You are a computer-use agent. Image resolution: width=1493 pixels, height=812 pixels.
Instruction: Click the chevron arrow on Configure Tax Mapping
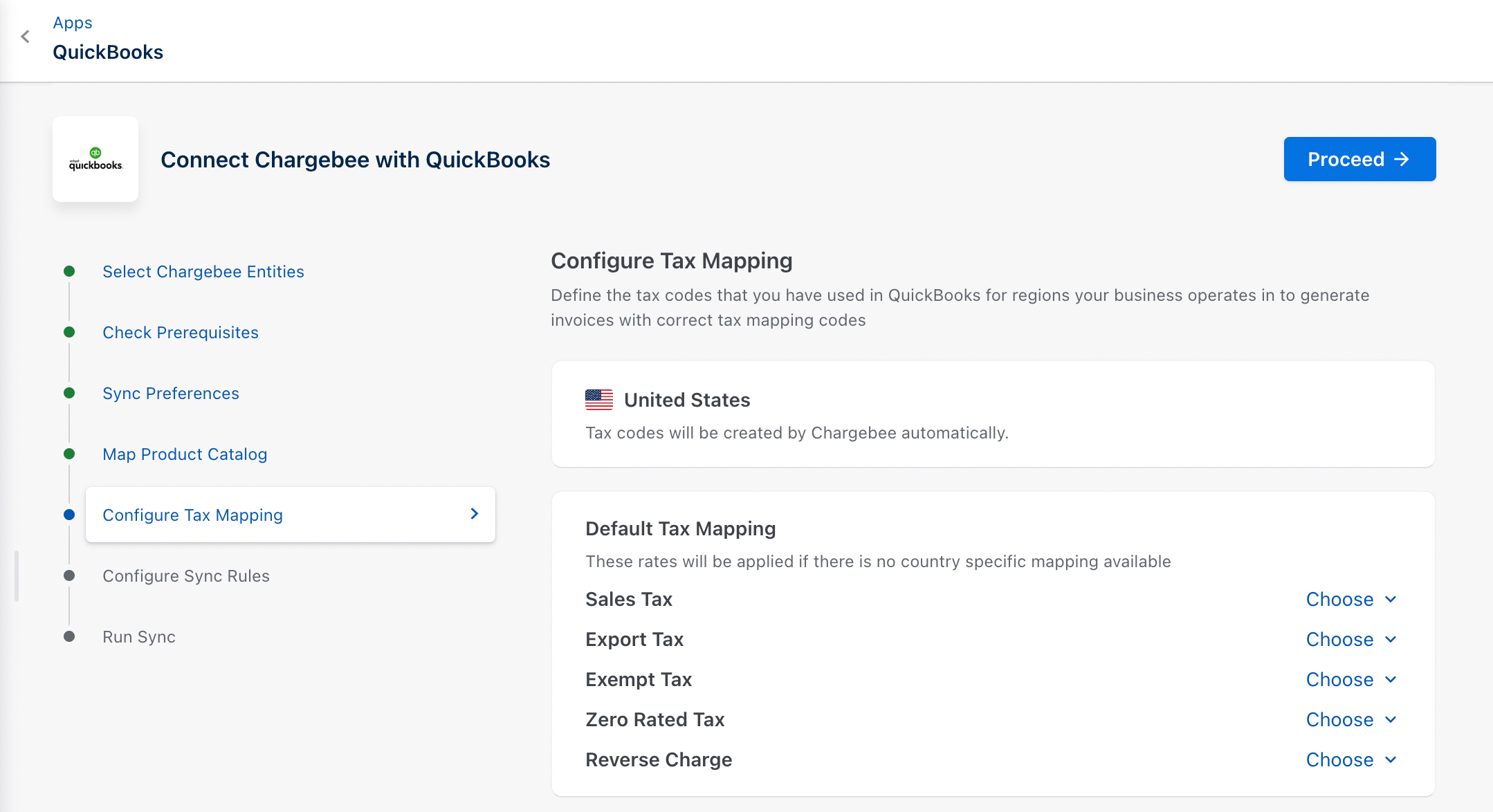click(474, 514)
